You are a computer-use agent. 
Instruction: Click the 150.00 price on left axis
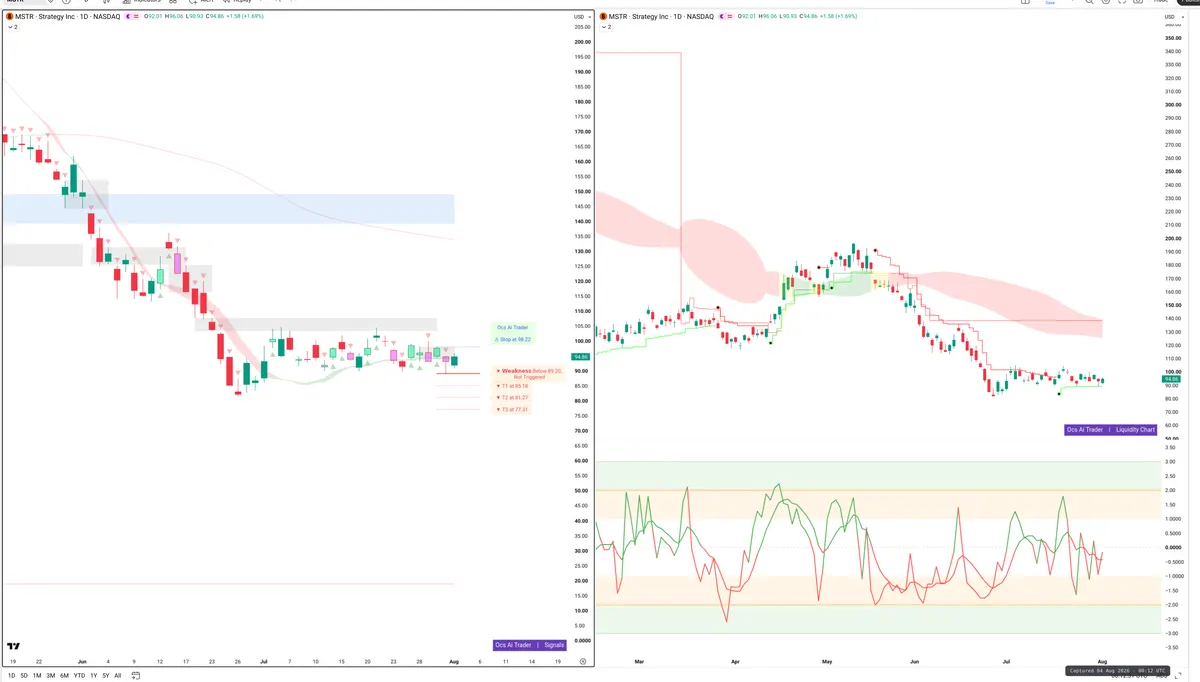pyautogui.click(x=581, y=191)
